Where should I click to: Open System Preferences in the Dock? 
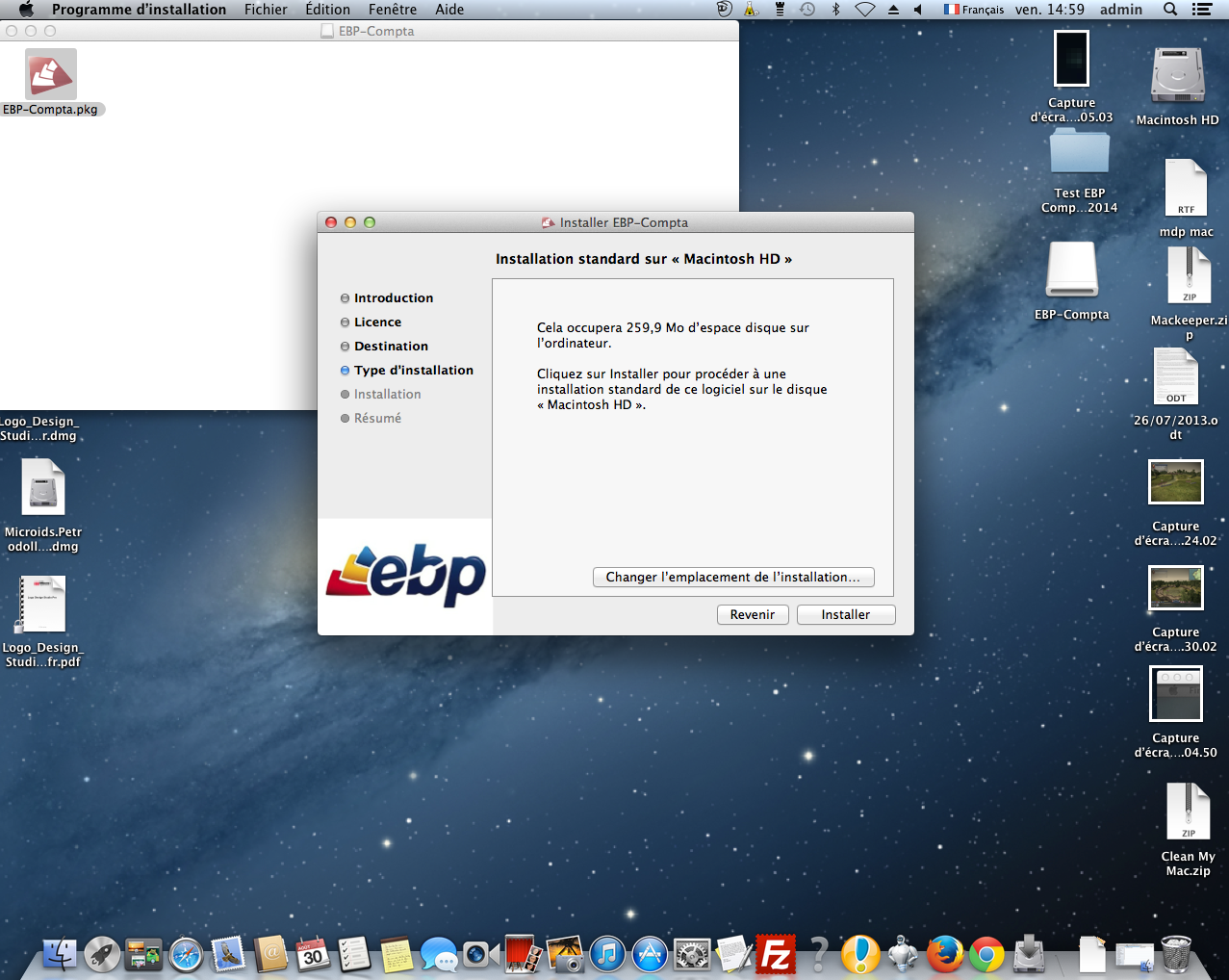(x=691, y=954)
